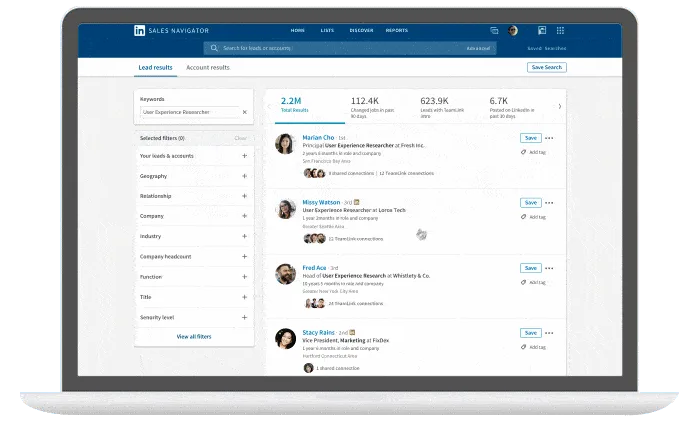The image size is (700, 431).
Task: Save lead Fred Ace
Action: (x=531, y=268)
